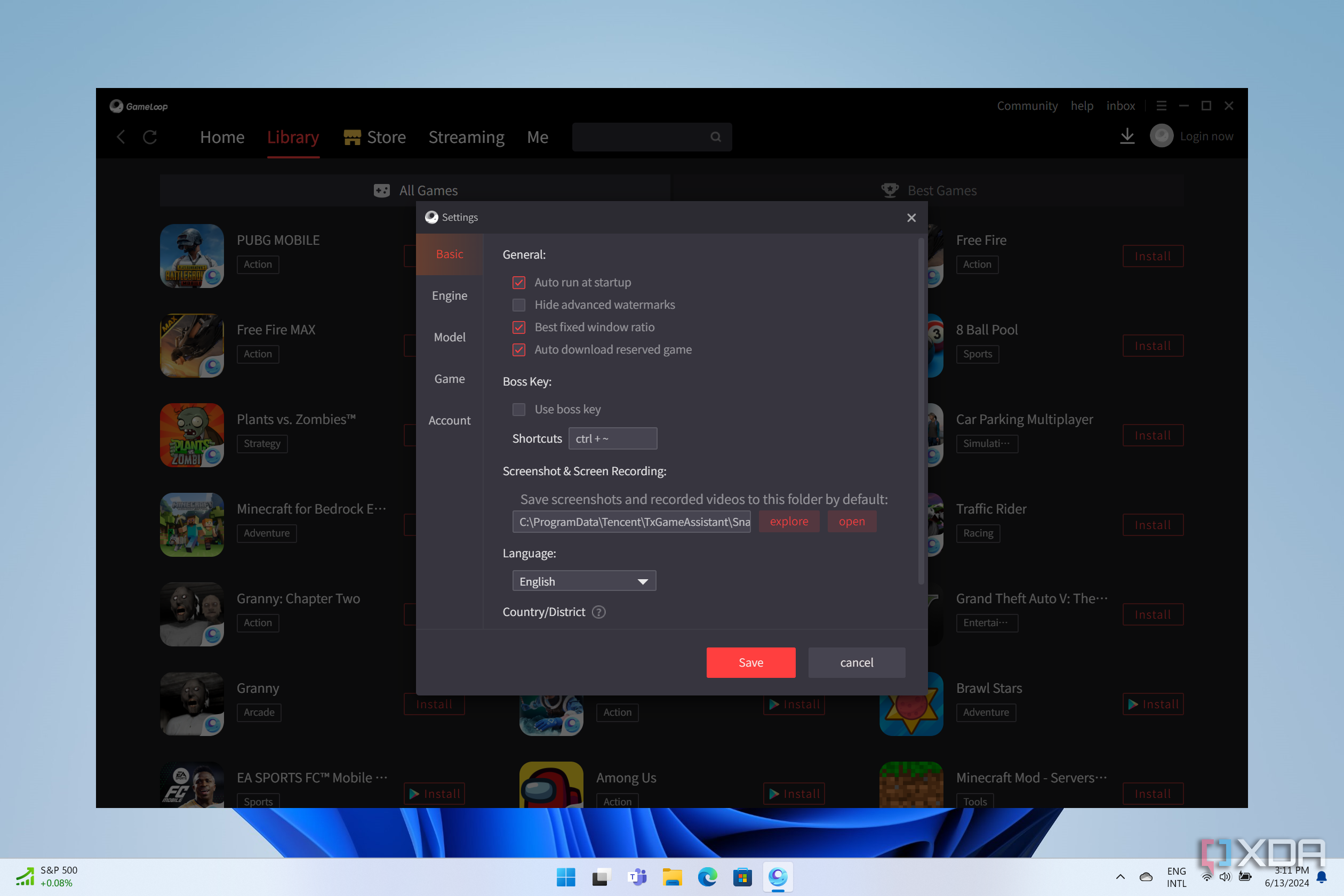The image size is (1344, 896).
Task: Open Plants vs. Zombies game icon
Action: coord(192,435)
